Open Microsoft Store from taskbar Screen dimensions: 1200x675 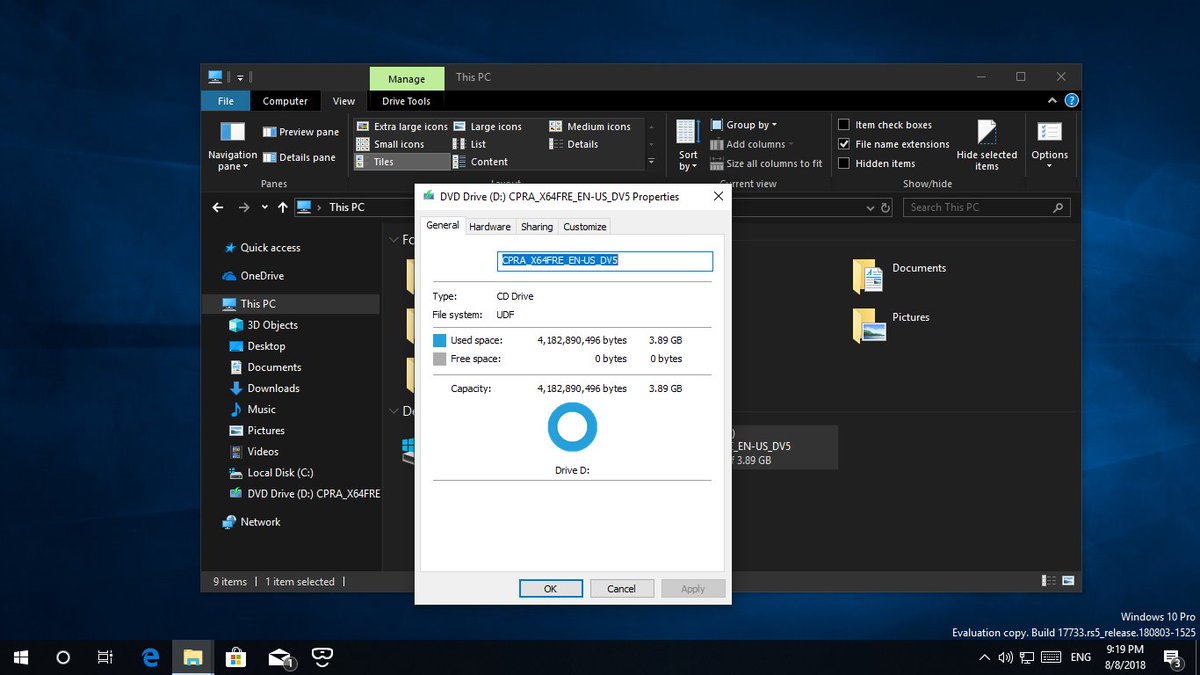[237, 657]
